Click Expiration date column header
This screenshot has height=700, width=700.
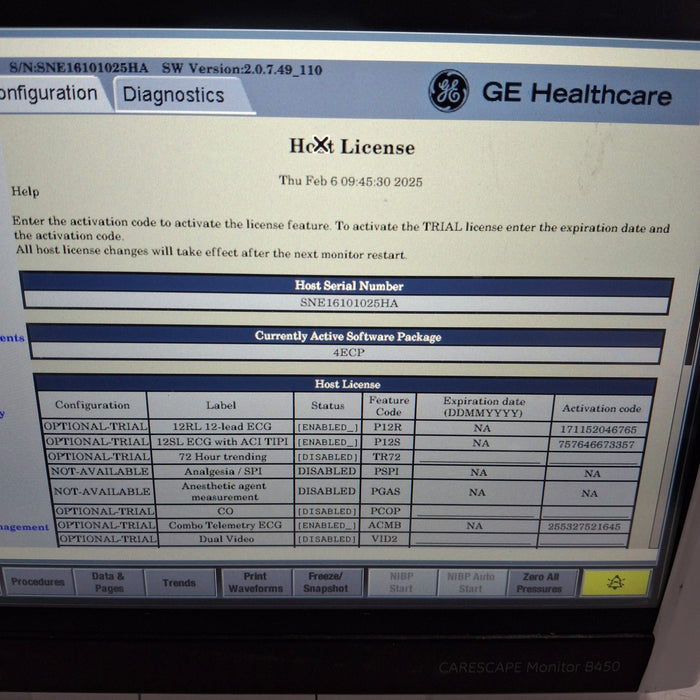click(484, 407)
